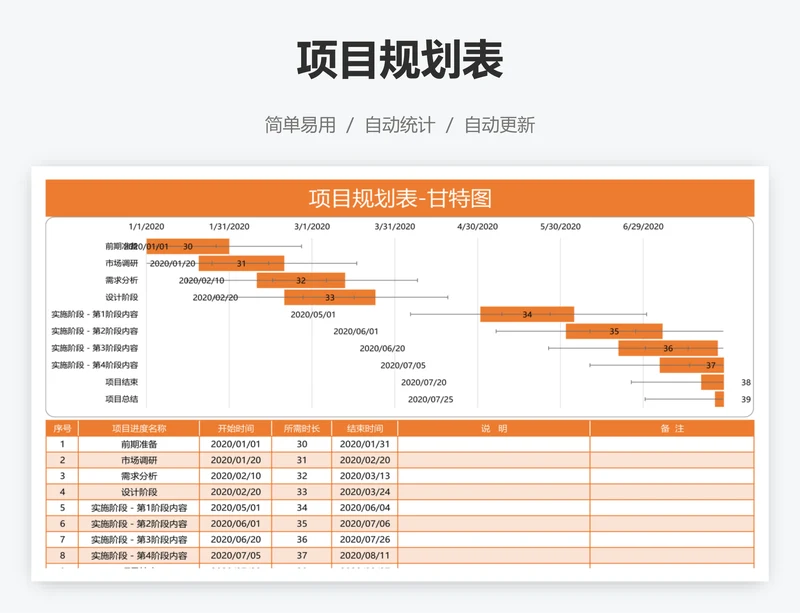Image resolution: width=800 pixels, height=613 pixels.
Task: Select the Gantt bar labeled 31
Action: pos(241,263)
